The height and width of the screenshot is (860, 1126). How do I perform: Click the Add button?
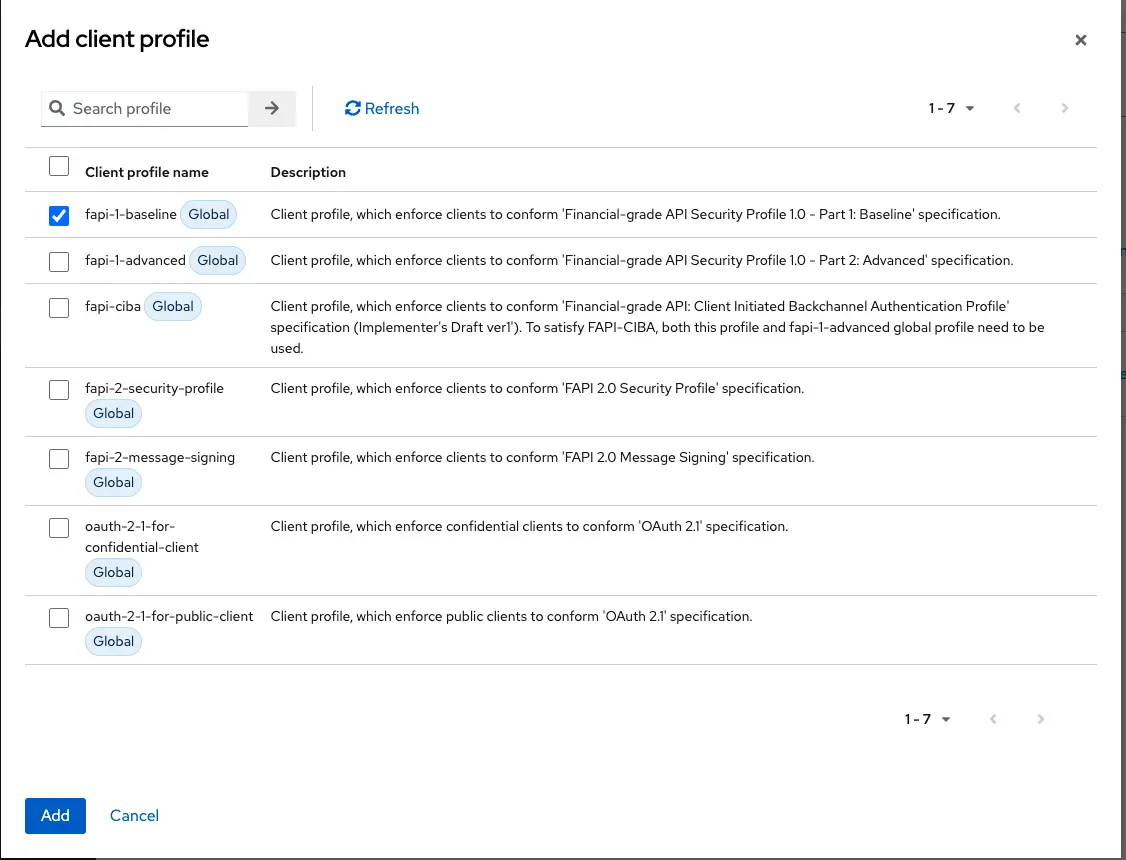point(55,816)
